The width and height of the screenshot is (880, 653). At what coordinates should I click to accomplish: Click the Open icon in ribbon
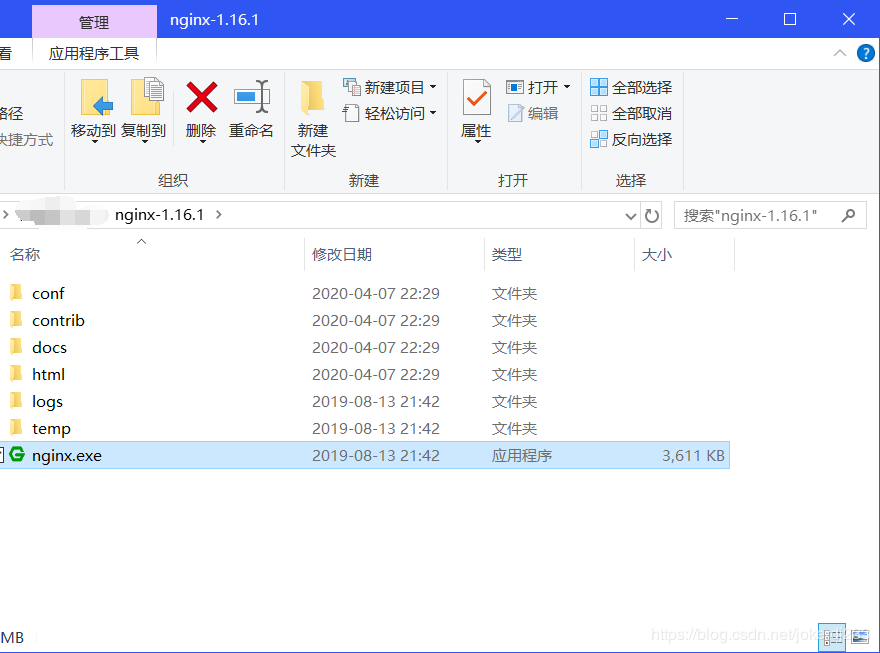coord(515,87)
